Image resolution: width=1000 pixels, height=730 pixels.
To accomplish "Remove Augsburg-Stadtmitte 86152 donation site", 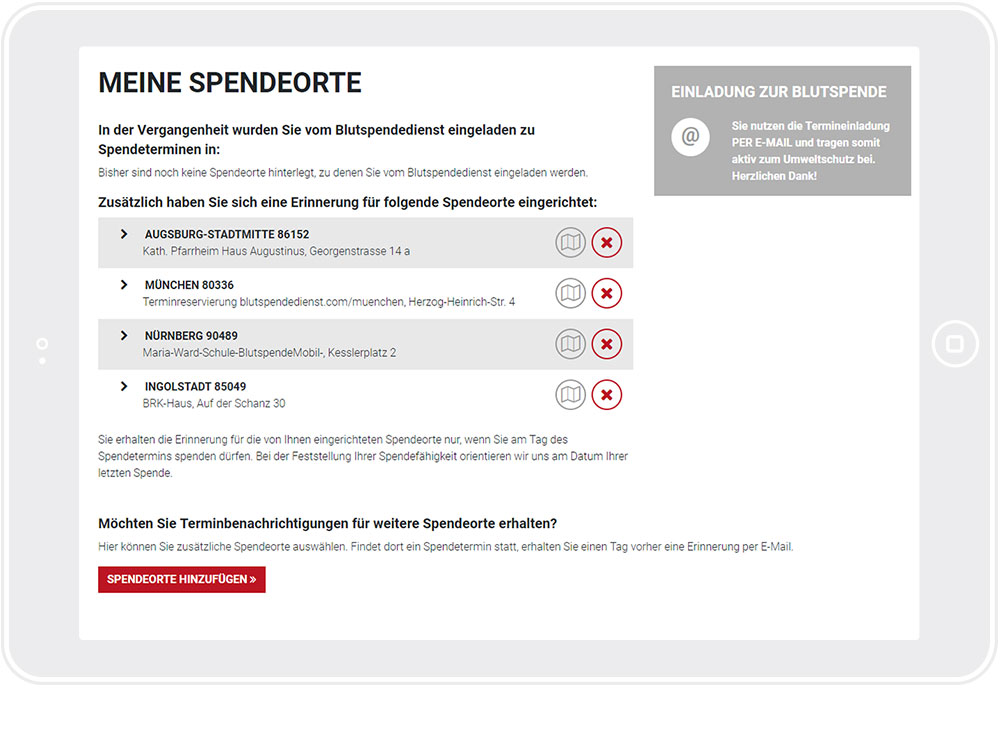I will tap(607, 242).
